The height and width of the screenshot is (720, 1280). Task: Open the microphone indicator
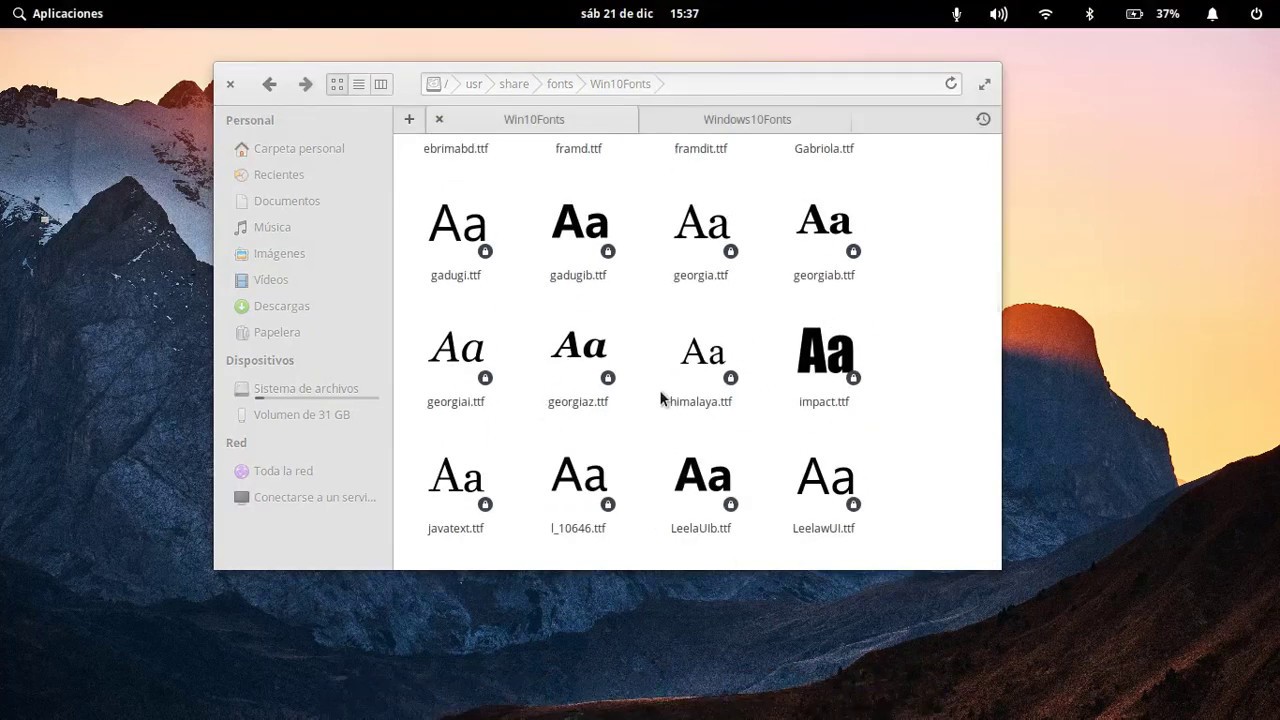(957, 14)
